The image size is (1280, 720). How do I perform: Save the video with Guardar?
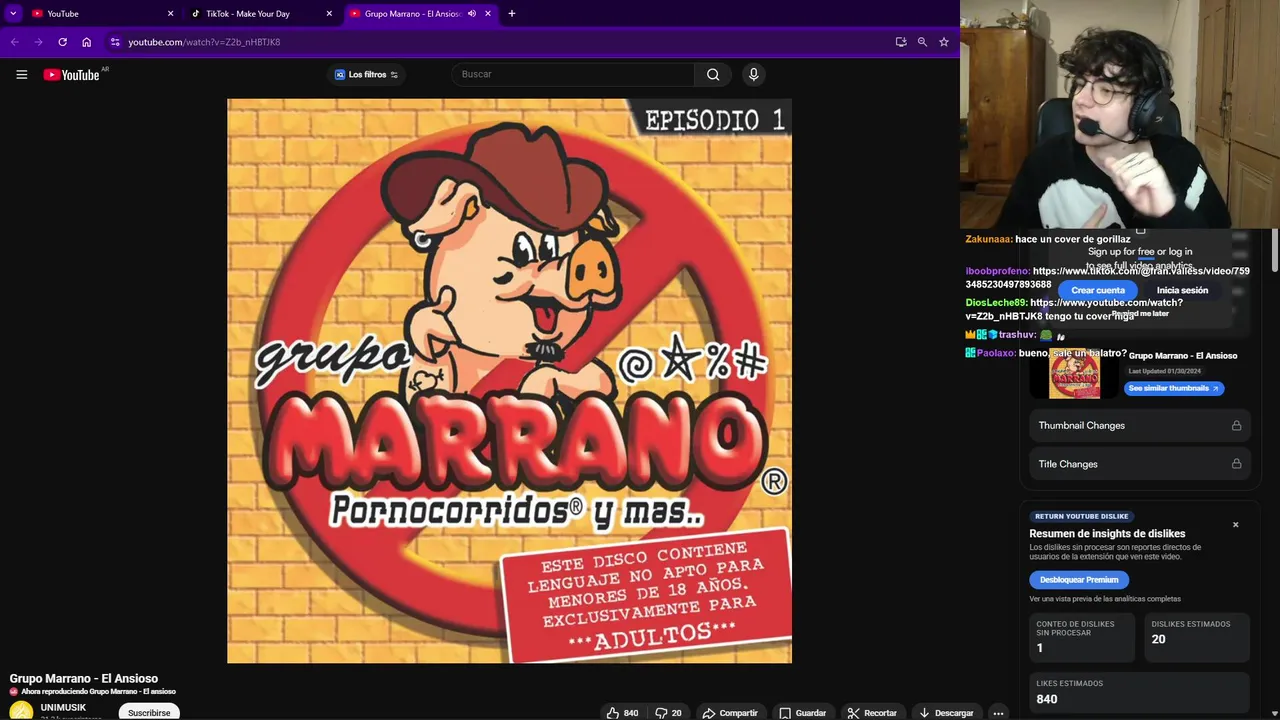(x=802, y=713)
